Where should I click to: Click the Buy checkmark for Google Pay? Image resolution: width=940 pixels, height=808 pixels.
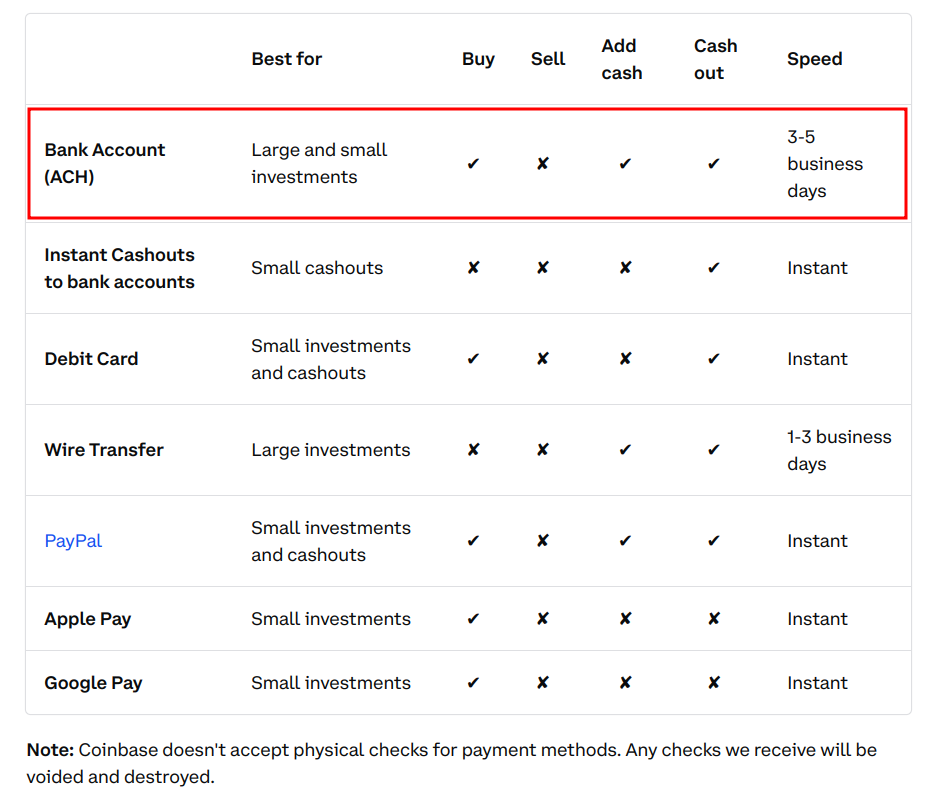pyautogui.click(x=473, y=683)
